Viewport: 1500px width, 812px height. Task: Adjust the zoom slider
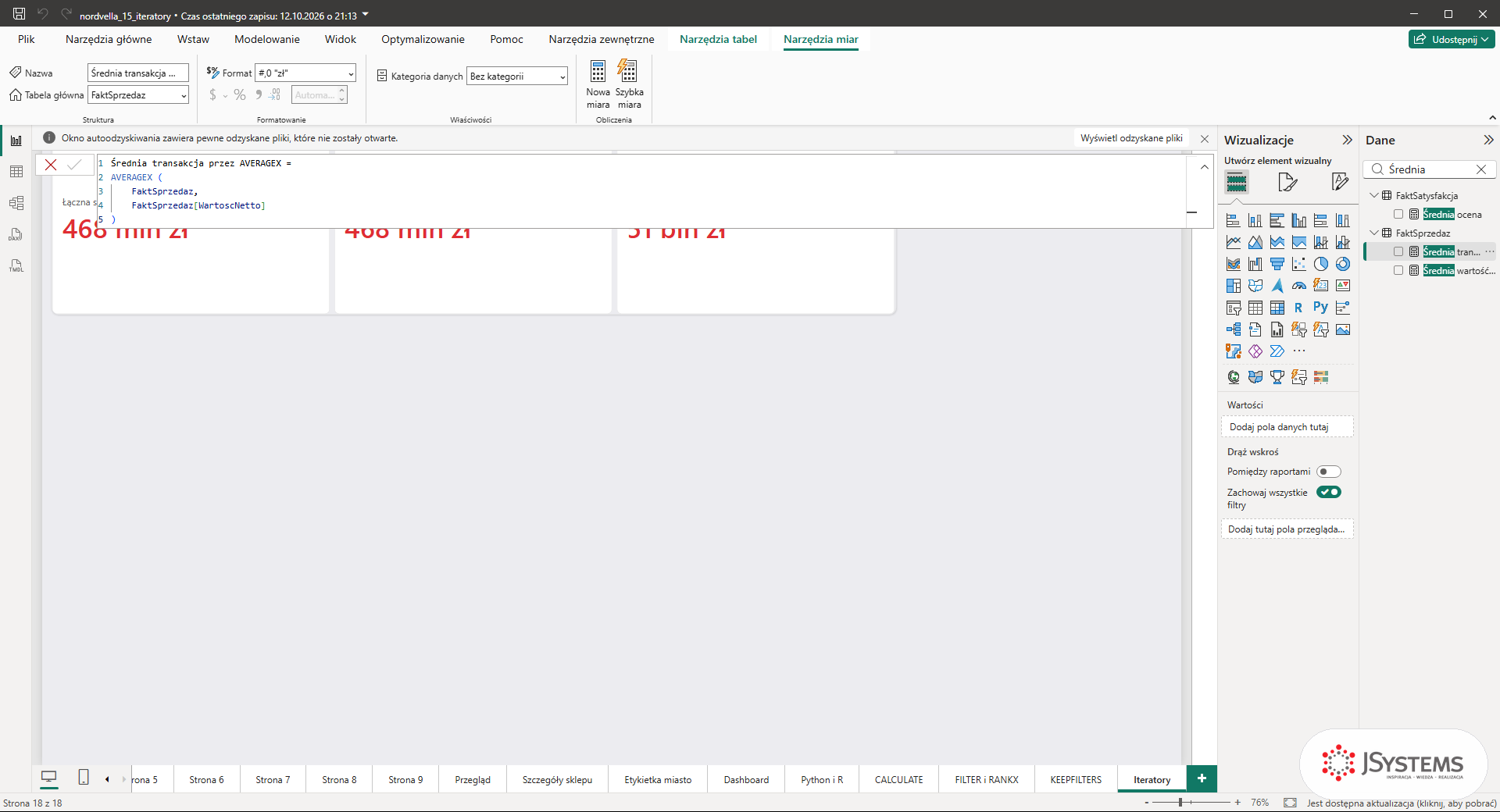[1181, 803]
